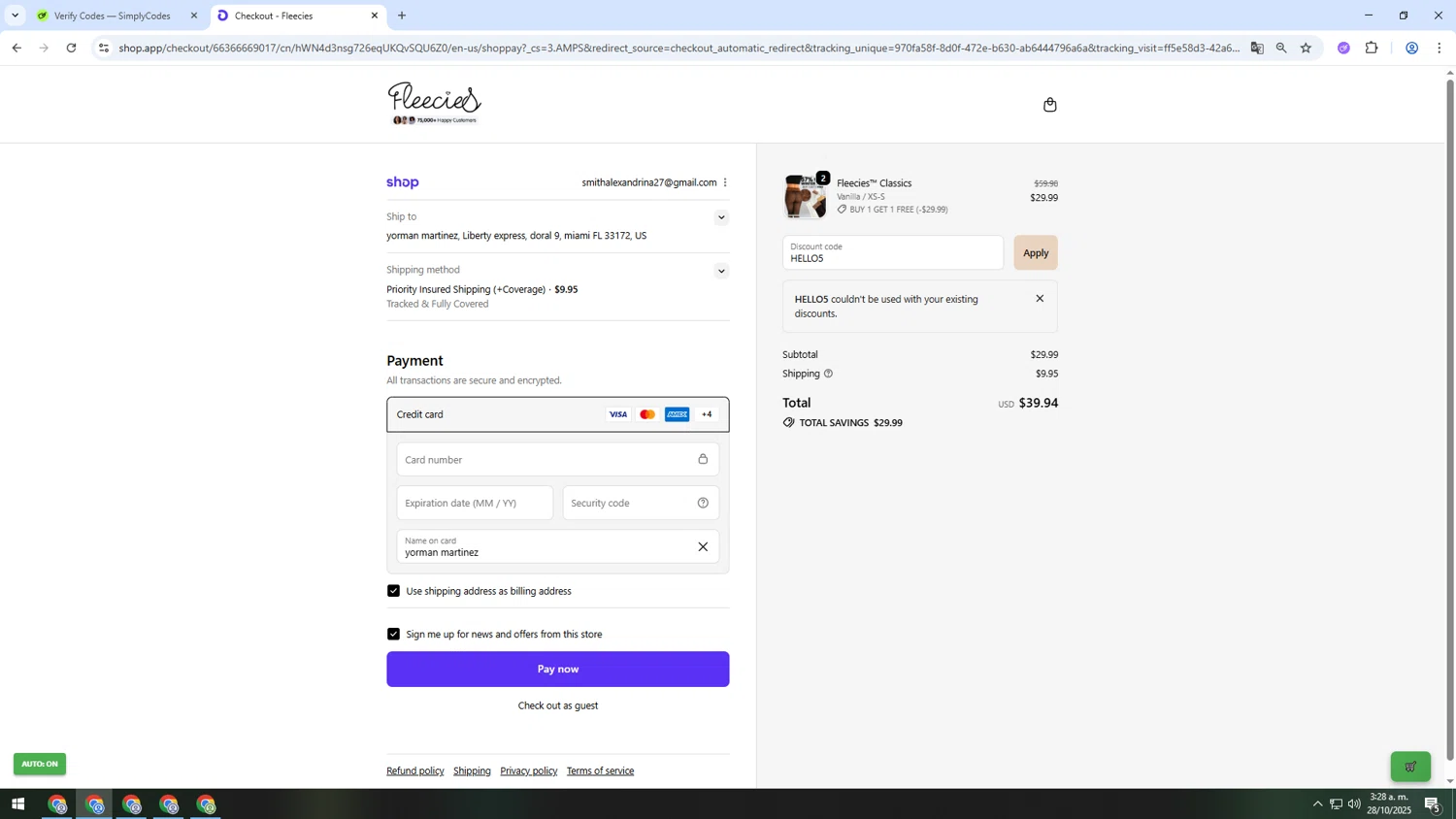The image size is (1456, 819).
Task: Go back to previous page
Action: [17, 48]
